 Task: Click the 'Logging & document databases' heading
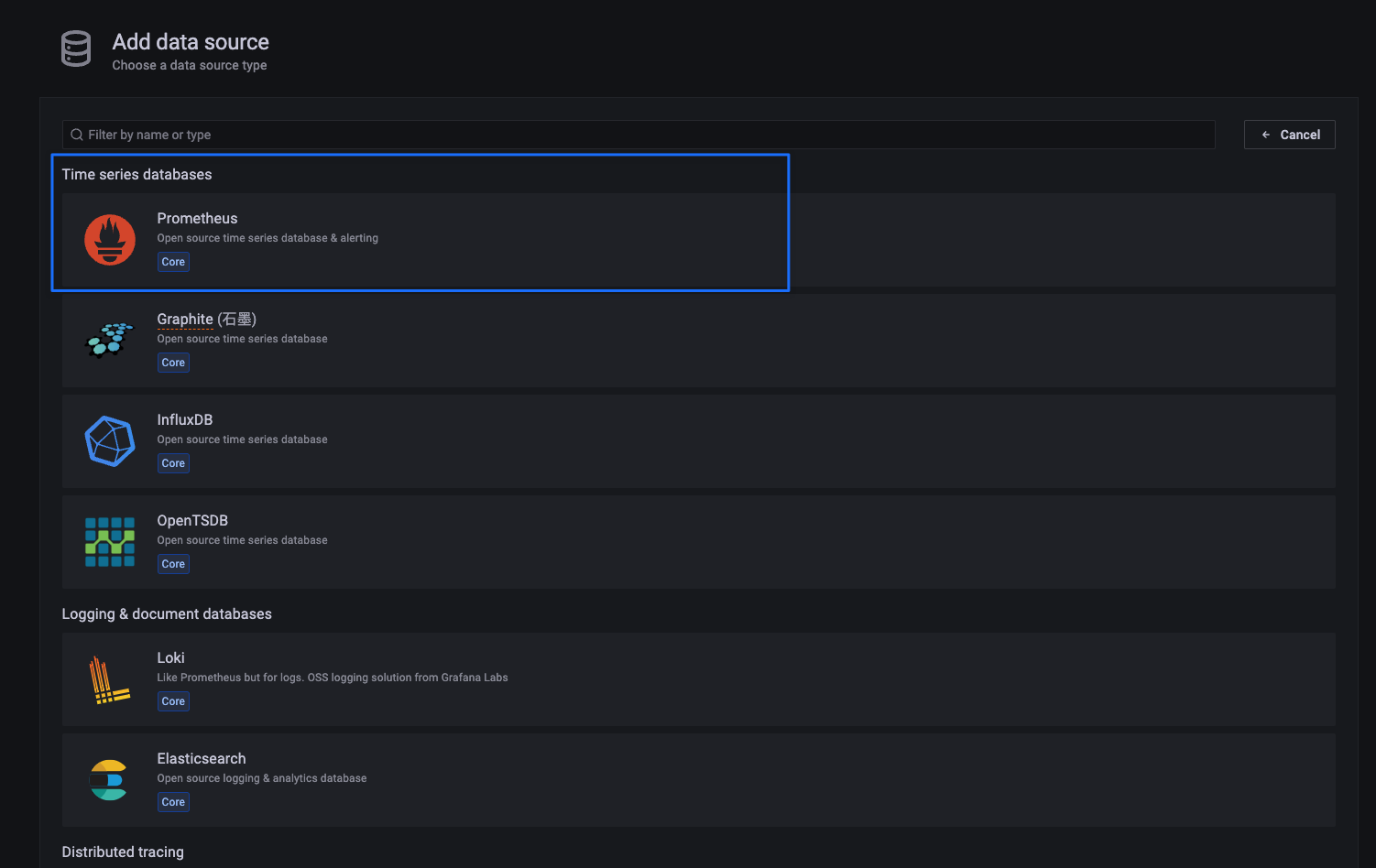click(167, 613)
